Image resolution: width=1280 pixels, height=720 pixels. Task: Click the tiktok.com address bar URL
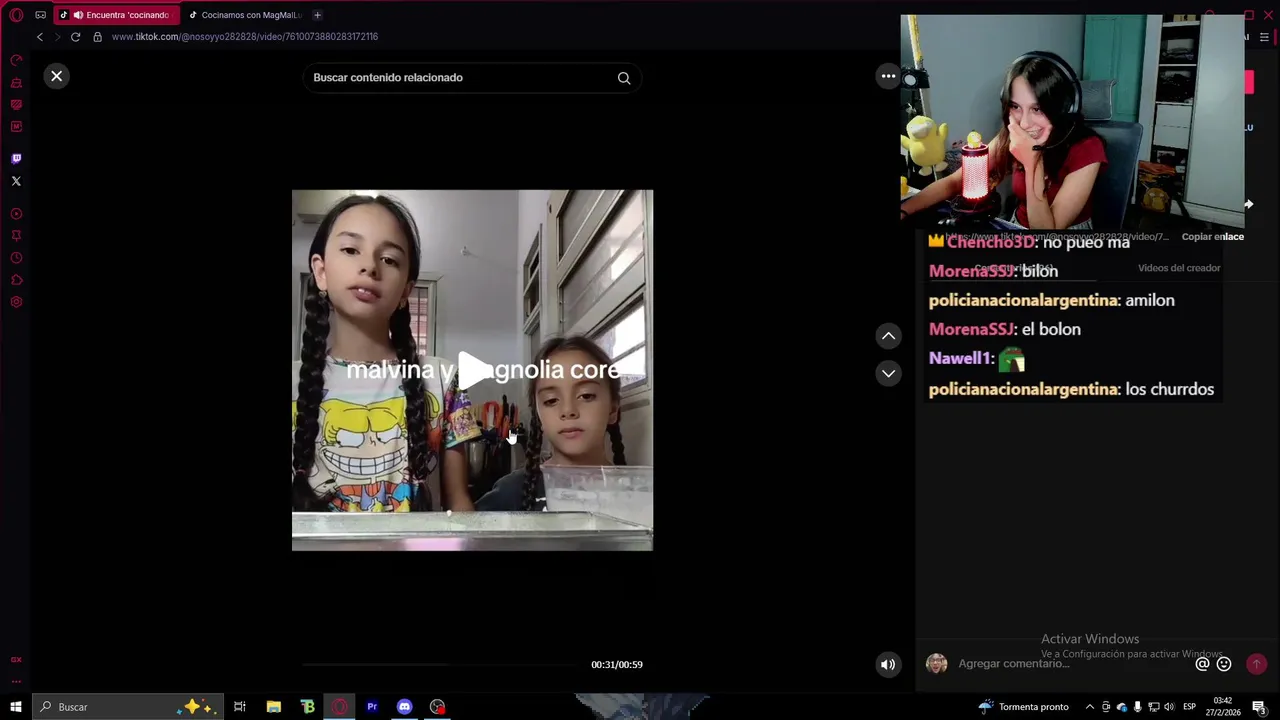[x=245, y=37]
